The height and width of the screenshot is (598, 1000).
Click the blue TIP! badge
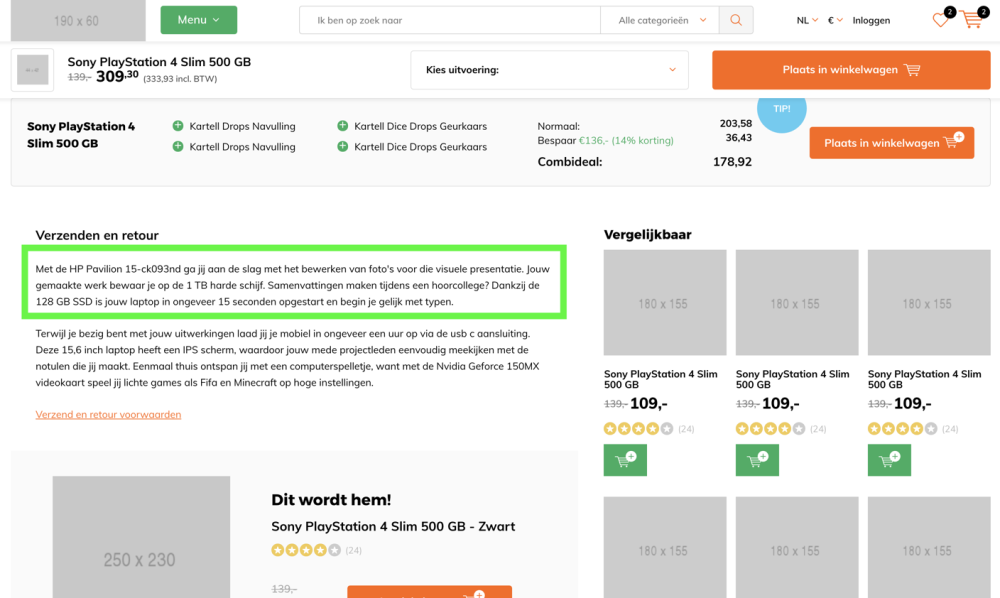[x=782, y=110]
